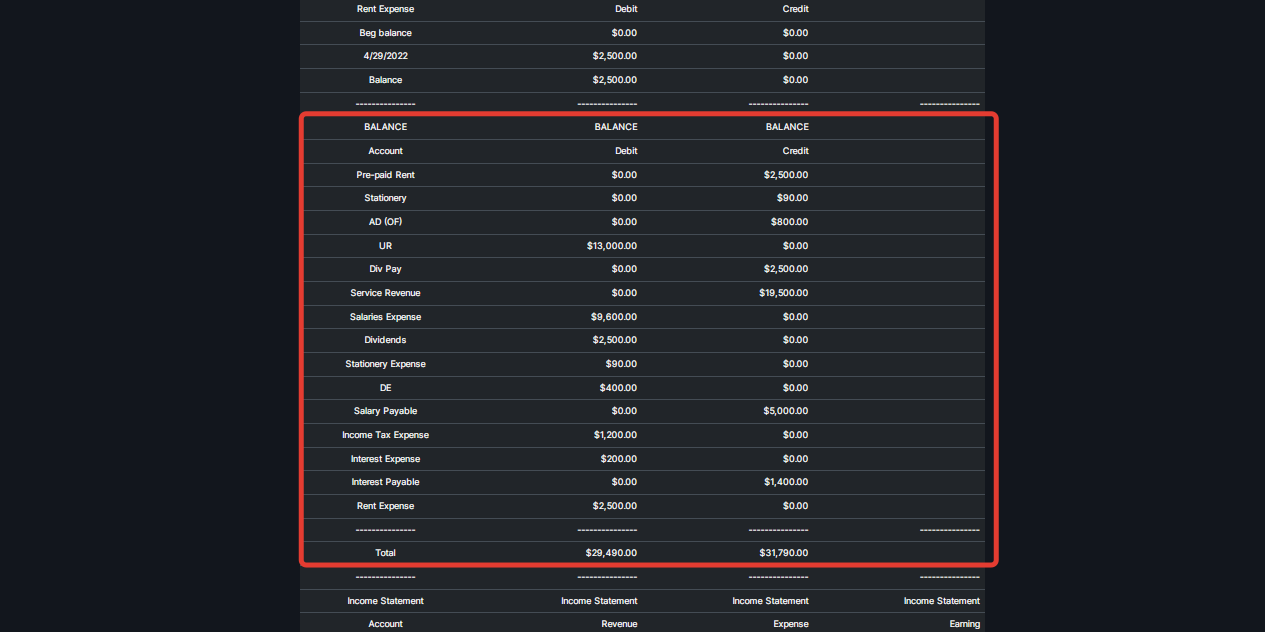This screenshot has height=632, width=1265.
Task: Select the Service Revenue credit $19,500.00 cell
Action: tap(783, 293)
